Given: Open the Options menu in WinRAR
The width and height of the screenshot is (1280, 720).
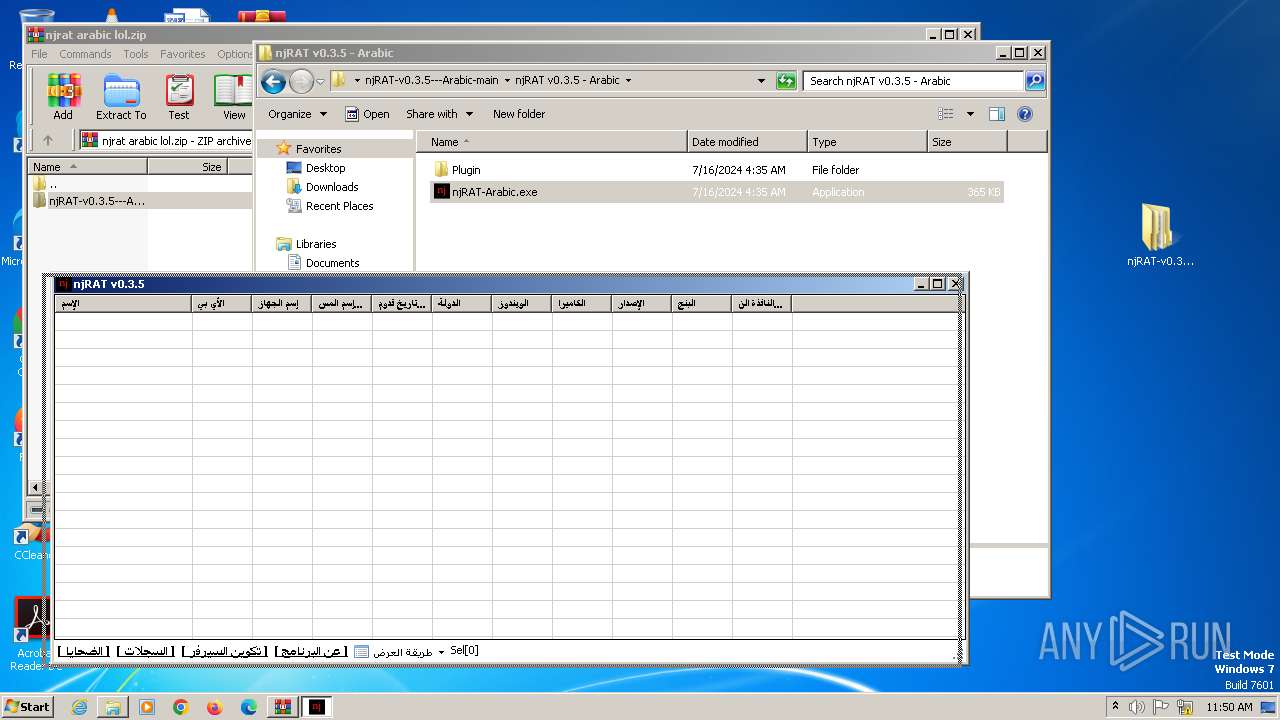Looking at the screenshot, I should (x=235, y=54).
